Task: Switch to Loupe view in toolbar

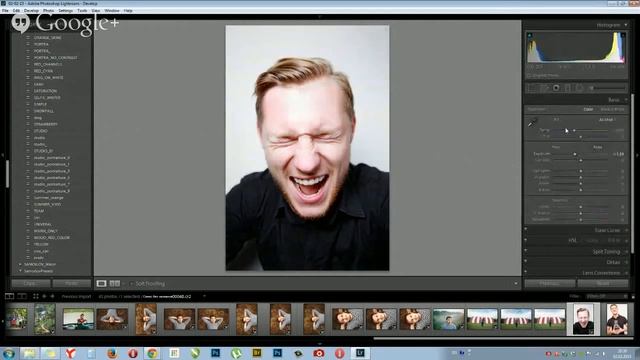Action: (101, 283)
